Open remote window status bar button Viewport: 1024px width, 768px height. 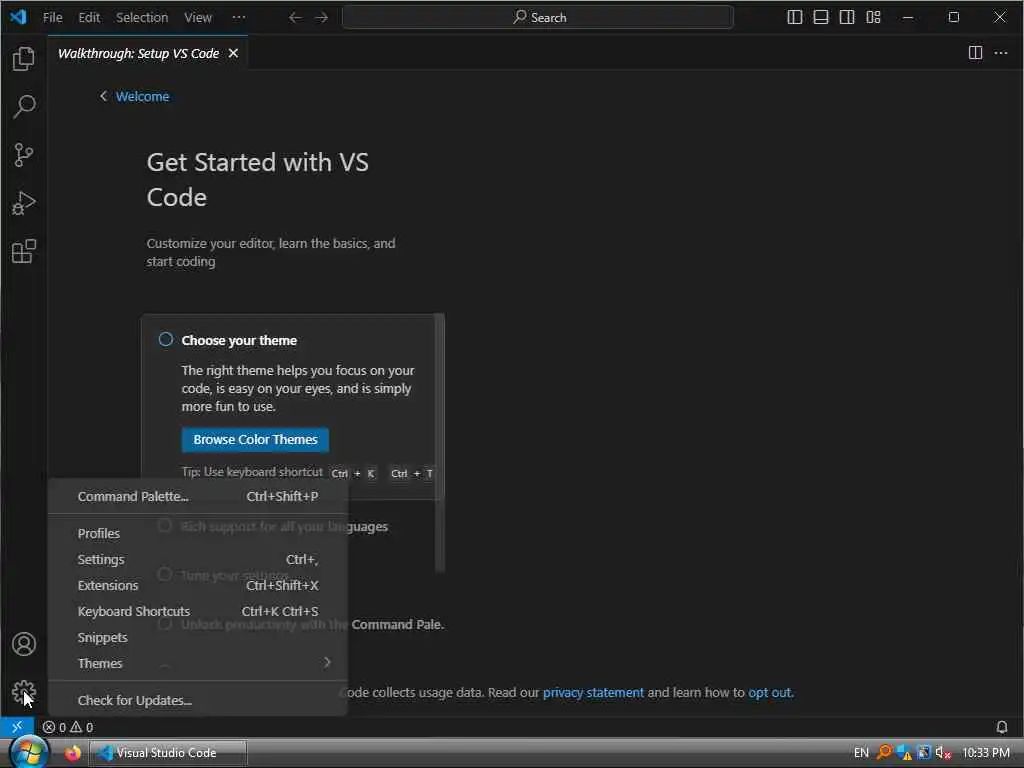(17, 727)
